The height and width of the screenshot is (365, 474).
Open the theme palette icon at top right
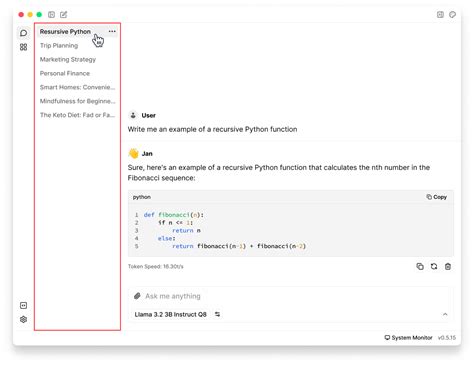tap(452, 14)
